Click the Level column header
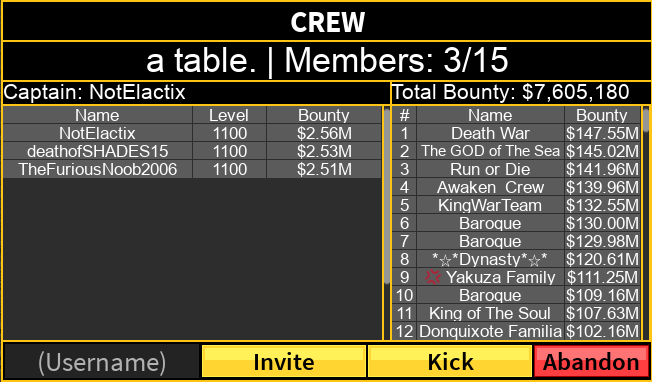 click(229, 115)
